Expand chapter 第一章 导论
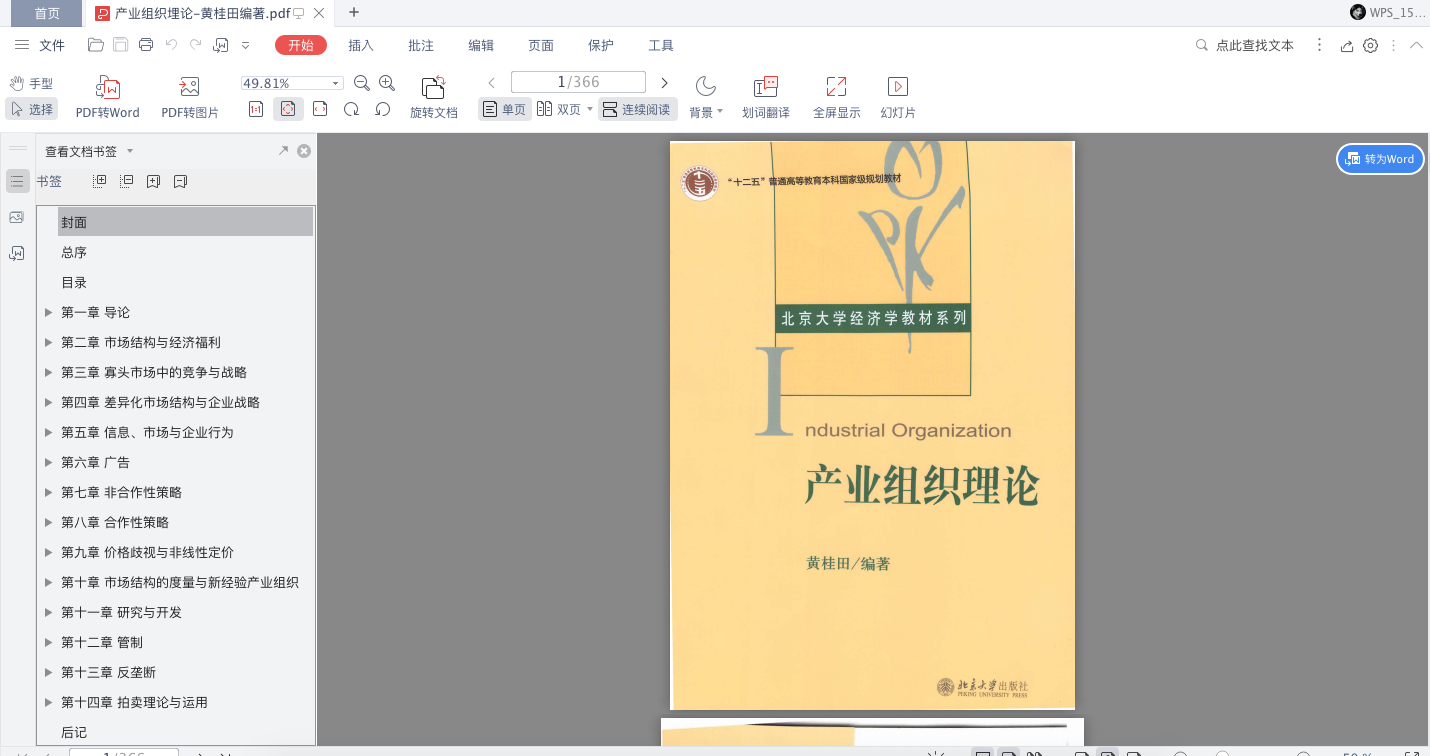The height and width of the screenshot is (756, 1430). [x=48, y=312]
